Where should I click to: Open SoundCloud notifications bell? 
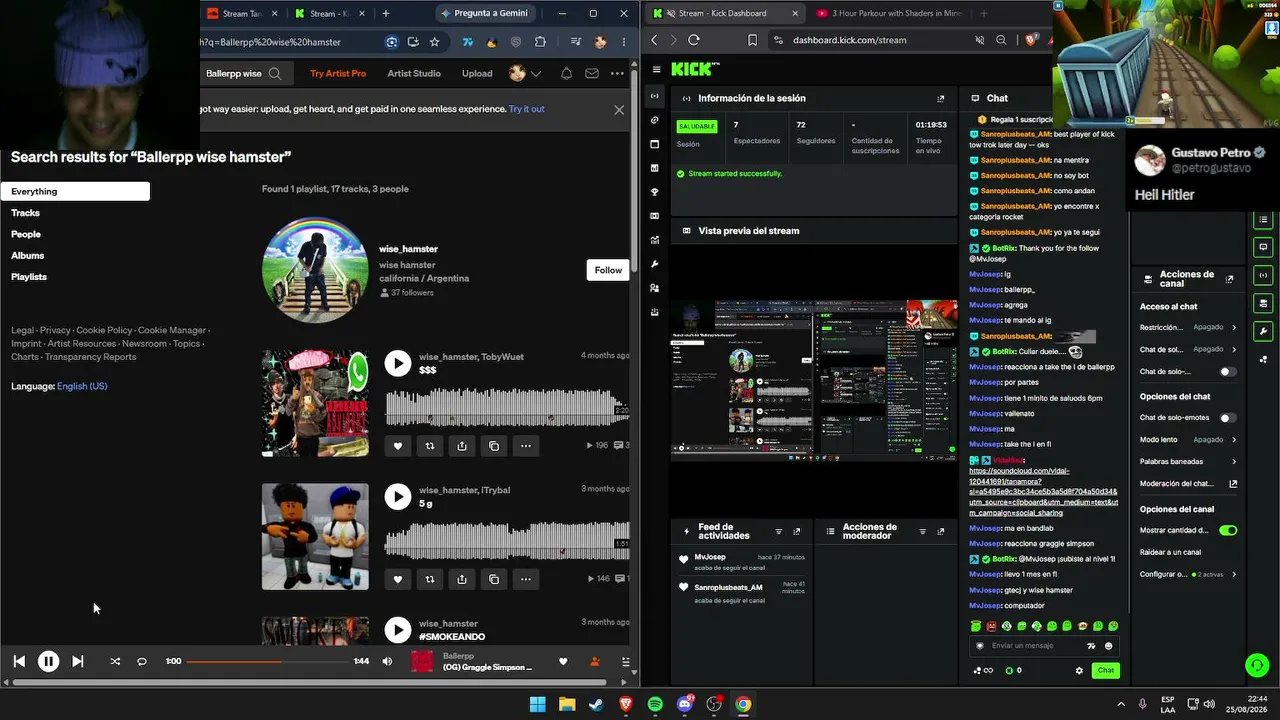(x=566, y=73)
